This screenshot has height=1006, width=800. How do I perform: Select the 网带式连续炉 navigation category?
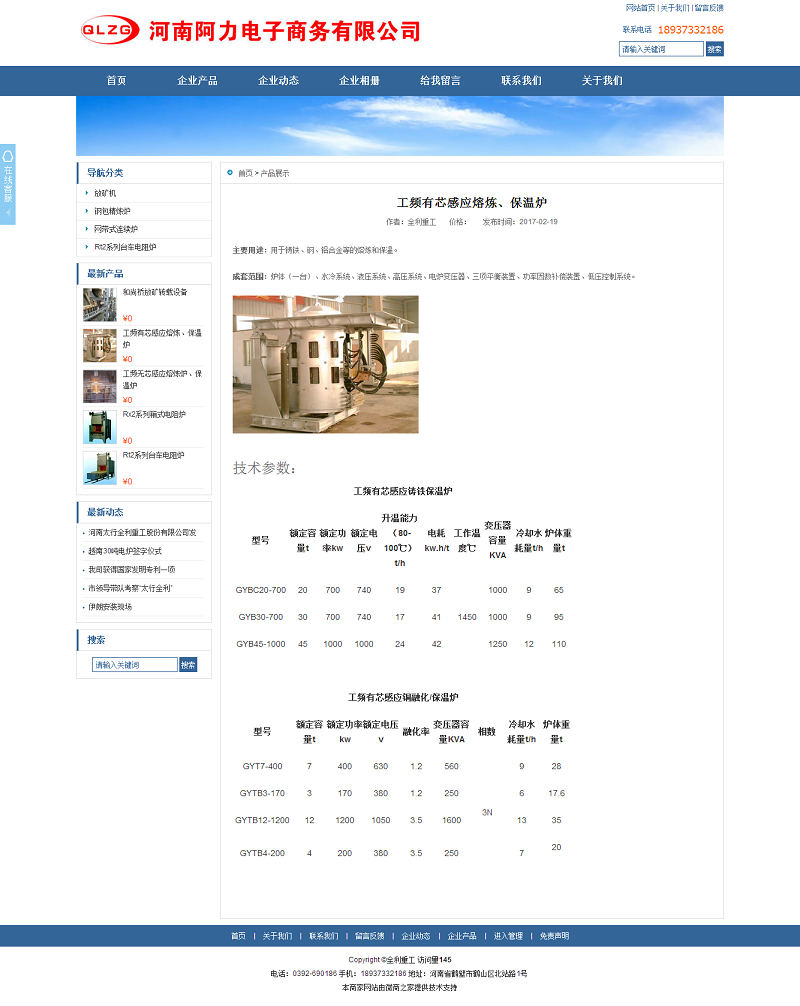[116, 229]
